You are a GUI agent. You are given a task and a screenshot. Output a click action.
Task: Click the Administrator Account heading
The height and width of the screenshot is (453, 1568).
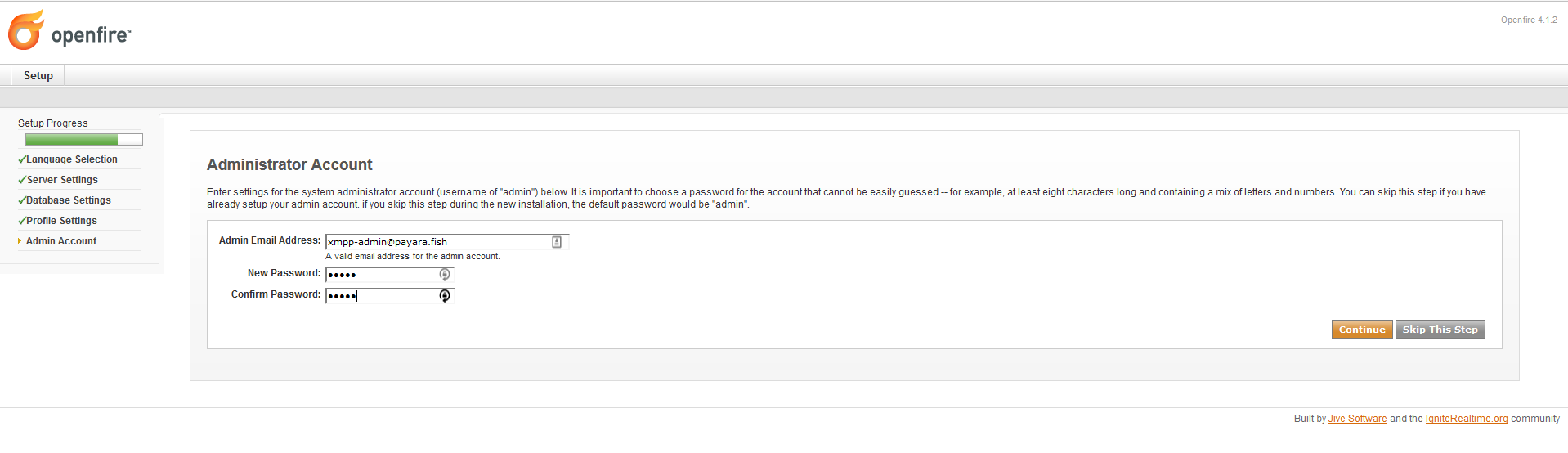pos(289,165)
